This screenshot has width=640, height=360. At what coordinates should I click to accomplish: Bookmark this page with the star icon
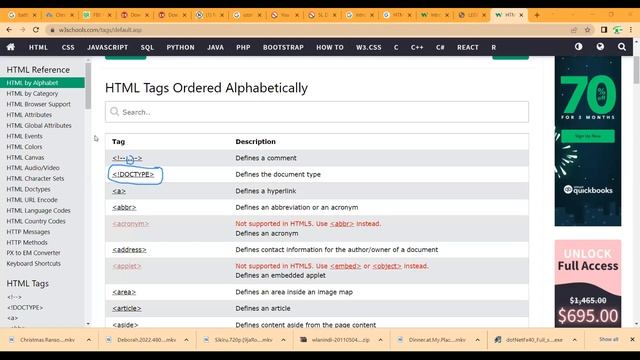pos(588,30)
